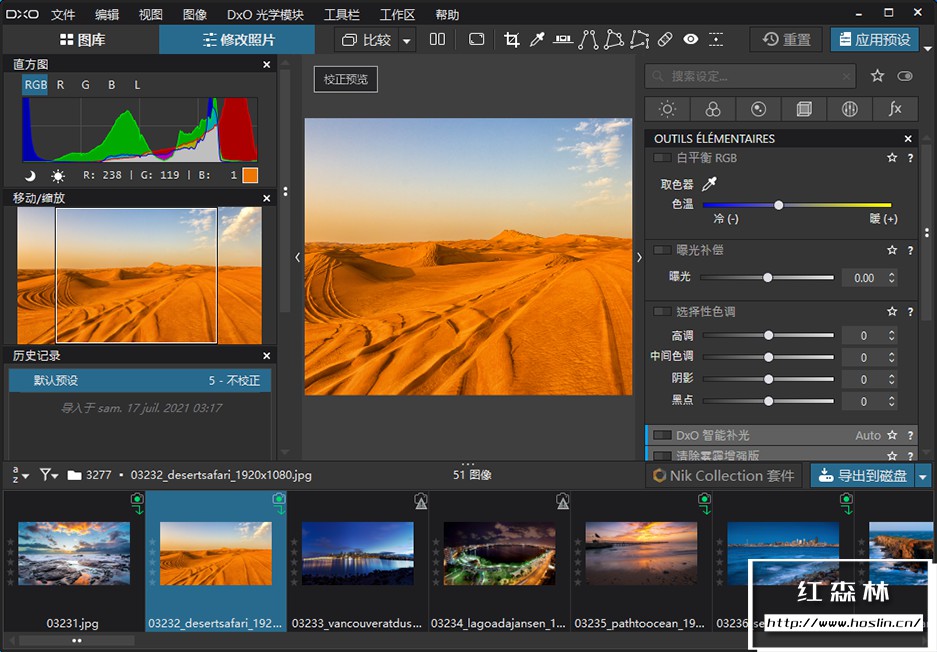
Task: Open the 帮助 menu
Action: [x=447, y=14]
